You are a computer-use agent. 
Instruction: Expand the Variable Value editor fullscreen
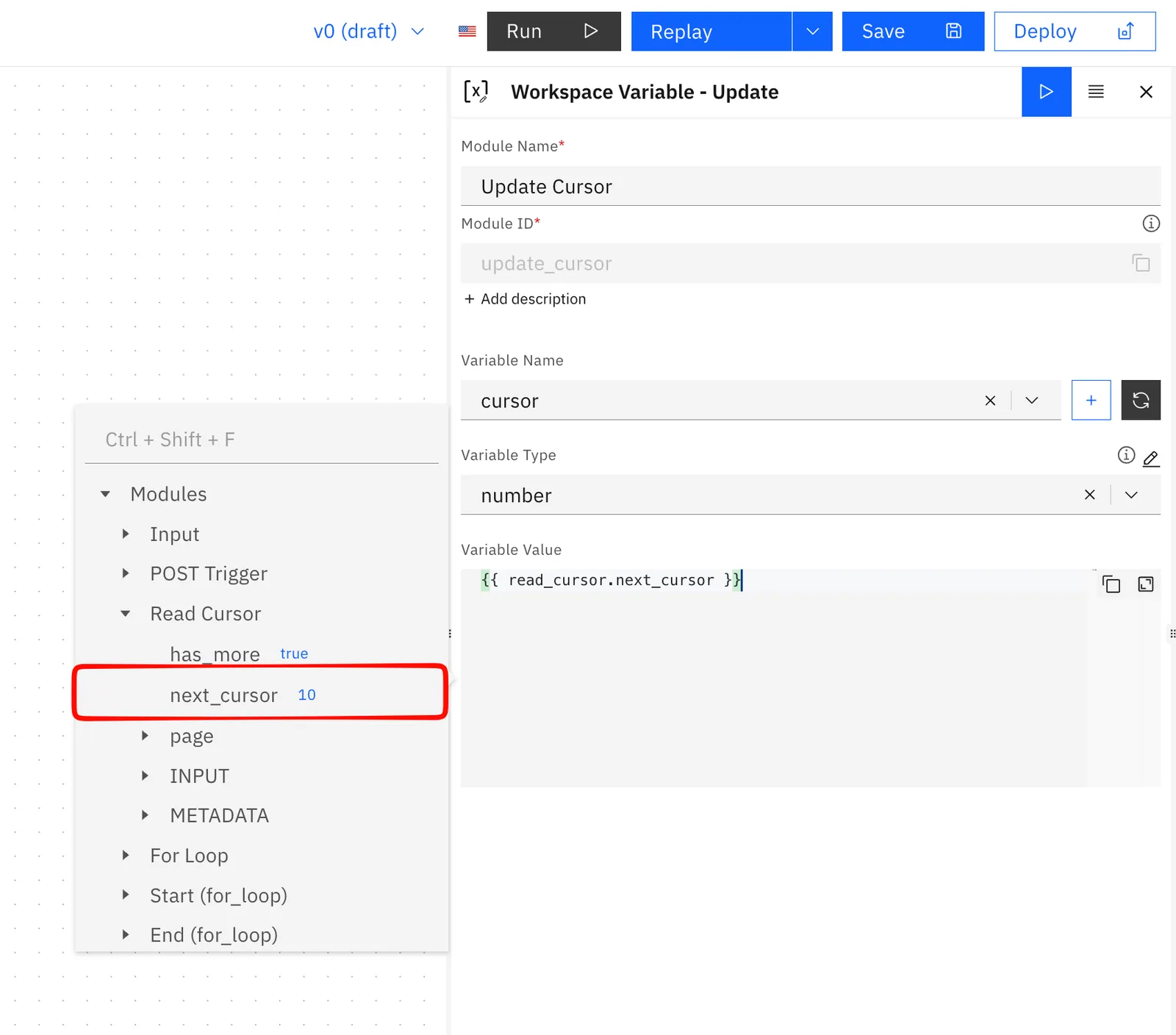click(1146, 584)
